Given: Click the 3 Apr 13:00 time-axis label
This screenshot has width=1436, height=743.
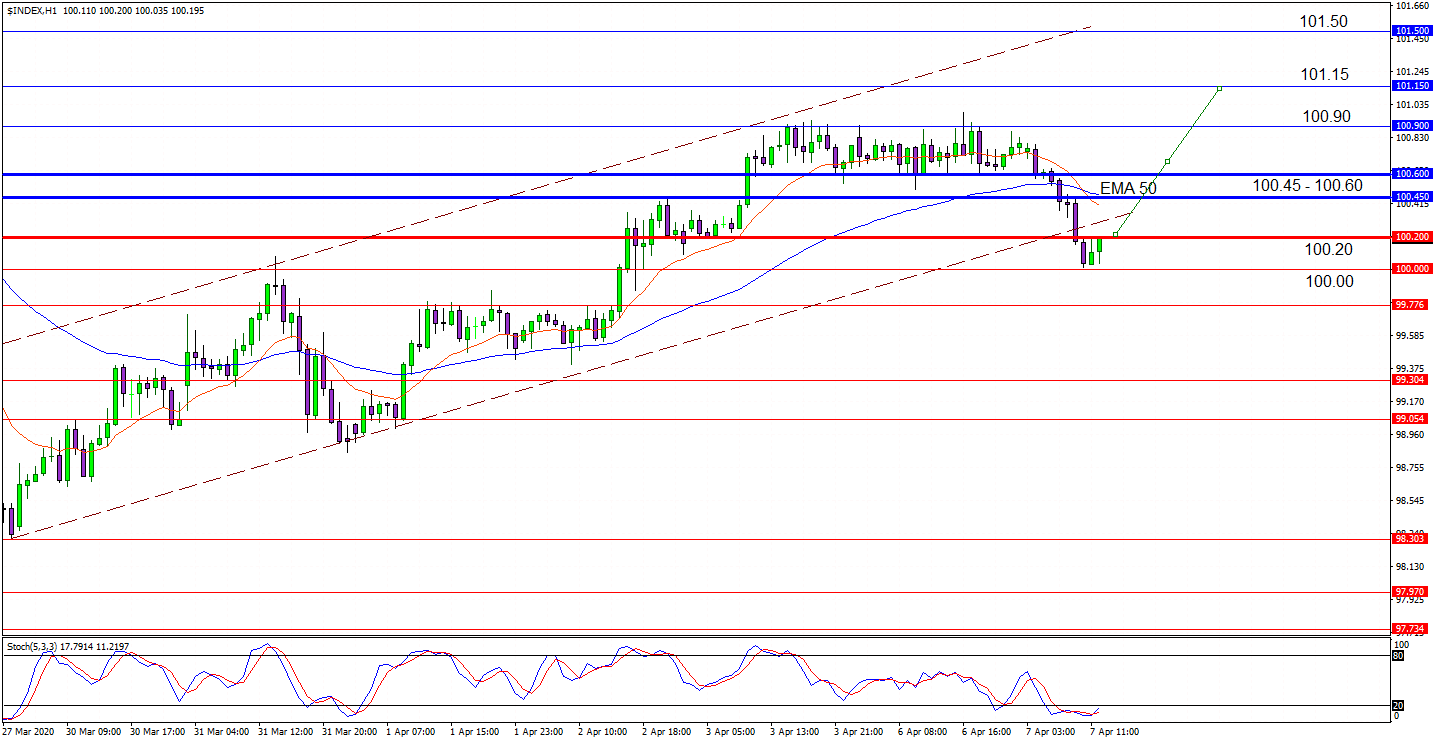Looking at the screenshot, I should [795, 732].
